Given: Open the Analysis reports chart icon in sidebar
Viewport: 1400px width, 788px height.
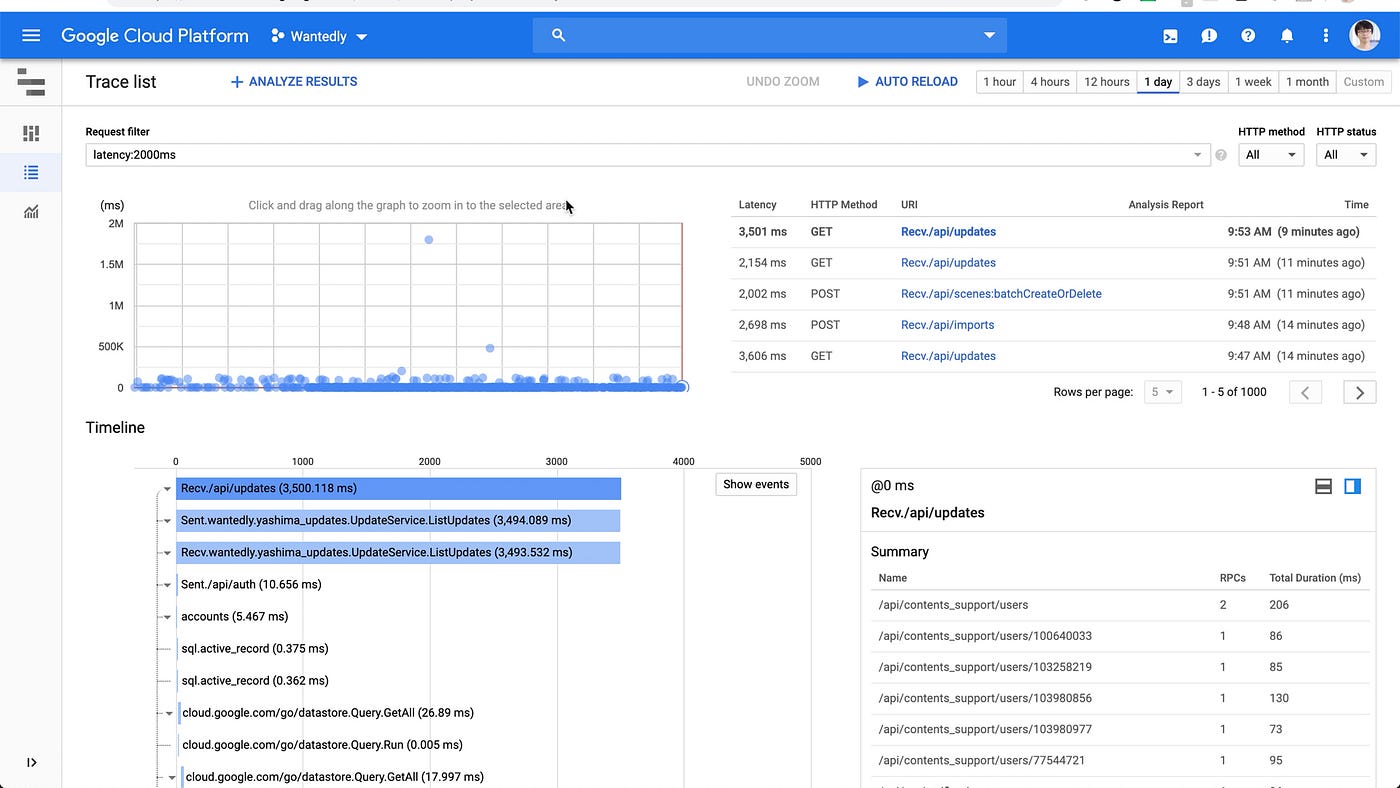Looking at the screenshot, I should click(x=30, y=211).
